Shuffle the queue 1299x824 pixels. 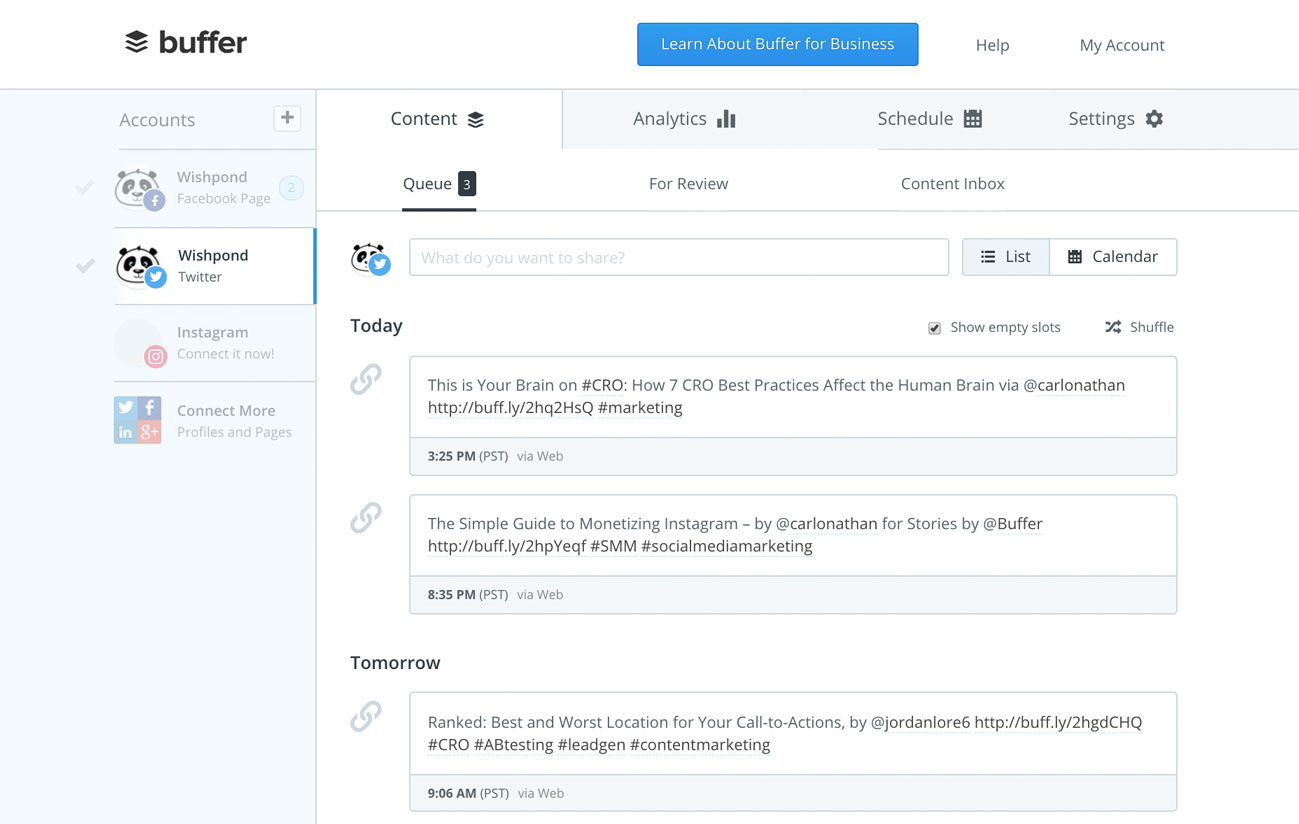(1139, 327)
